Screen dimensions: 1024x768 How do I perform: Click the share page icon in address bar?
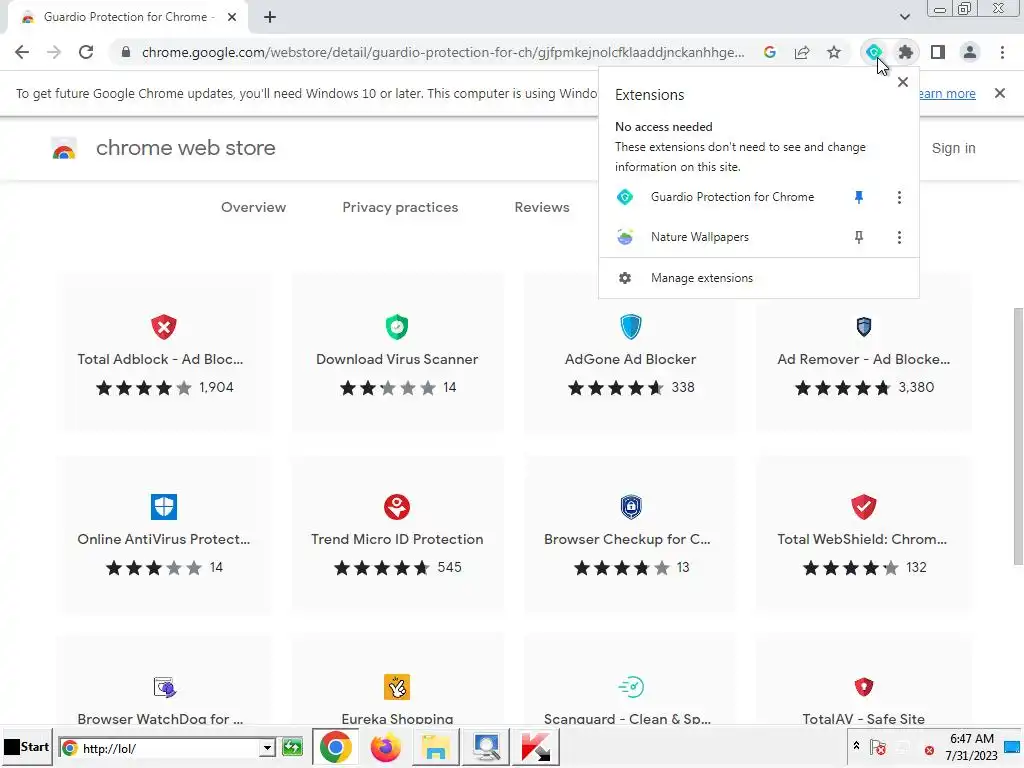(802, 52)
